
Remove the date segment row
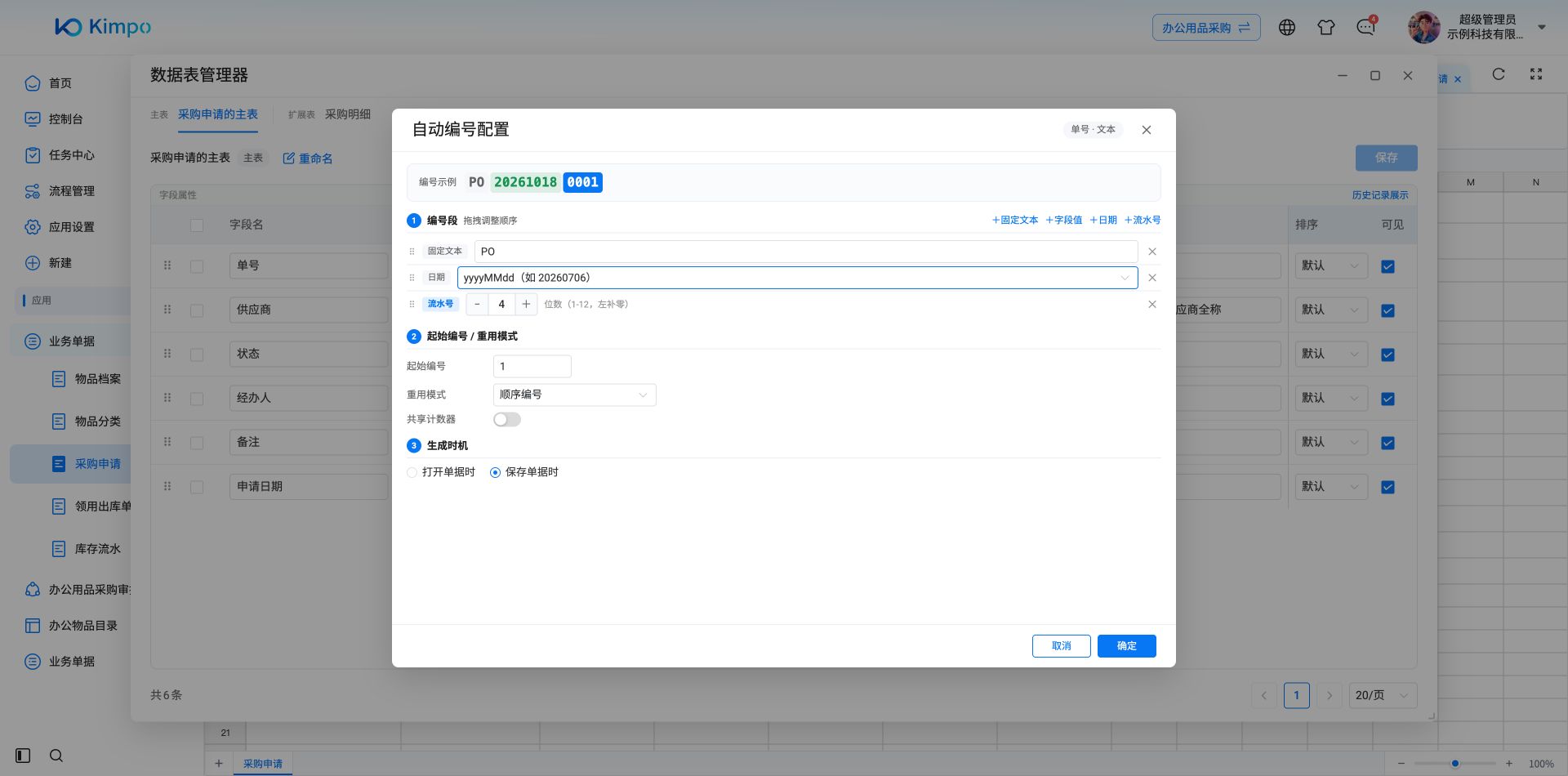point(1152,278)
